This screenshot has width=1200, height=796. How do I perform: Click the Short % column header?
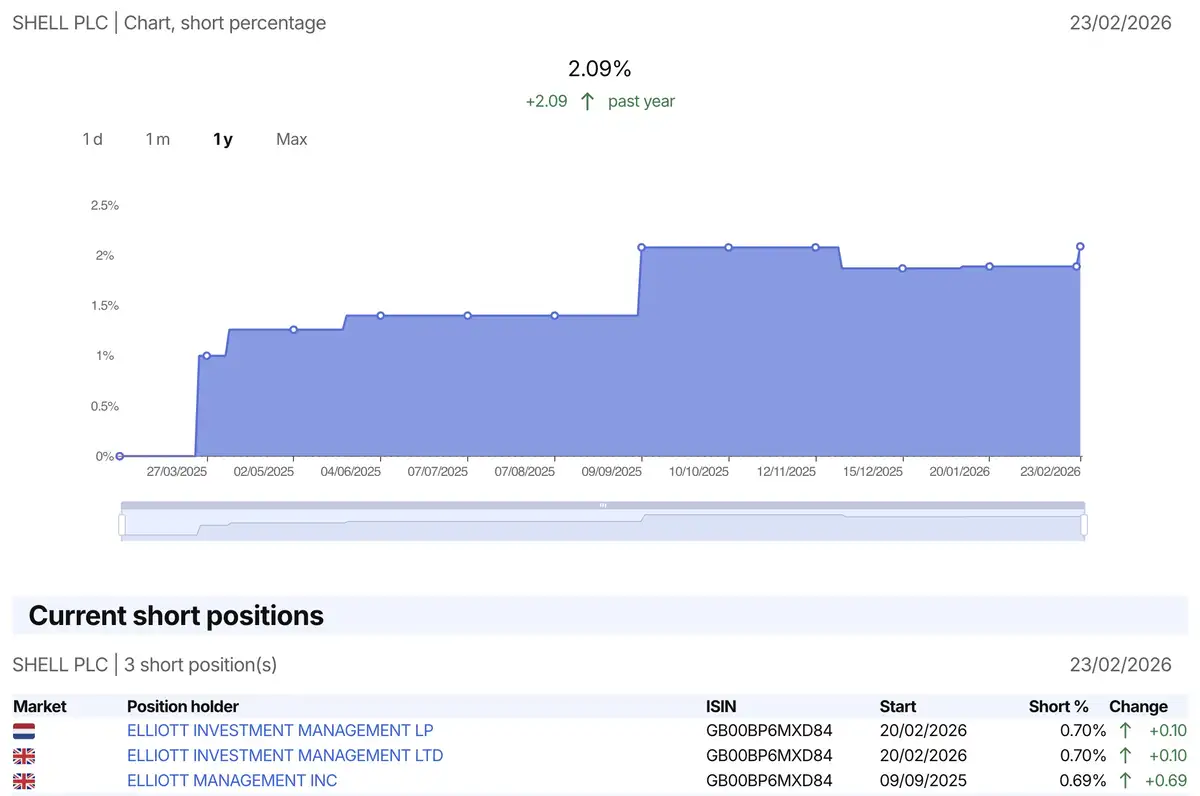[1059, 706]
